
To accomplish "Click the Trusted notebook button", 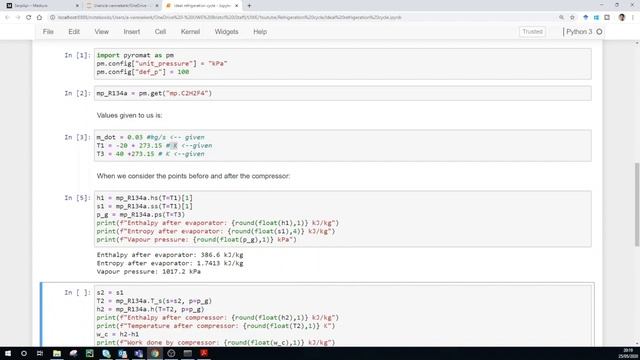I will pyautogui.click(x=532, y=32).
